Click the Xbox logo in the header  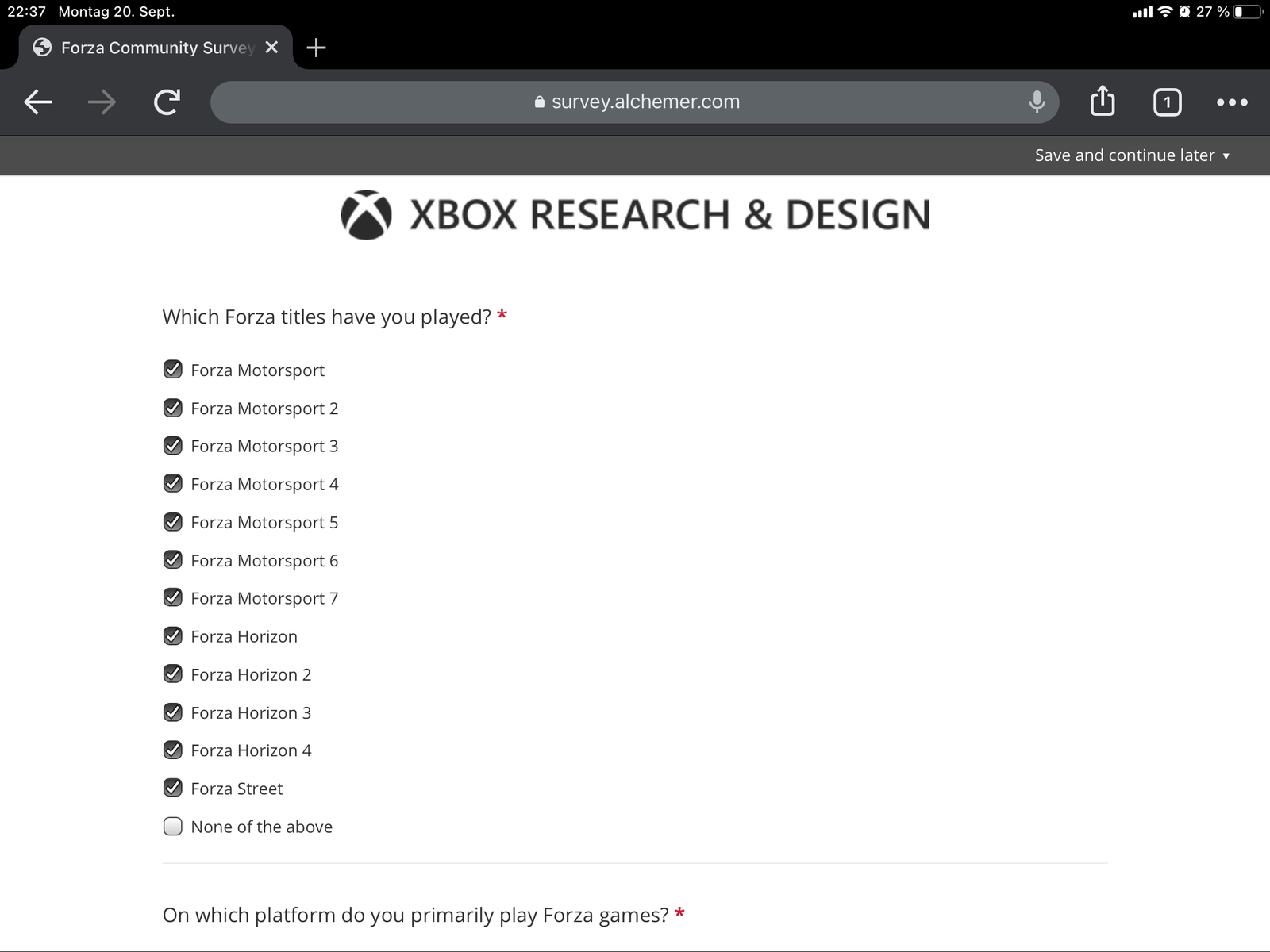(366, 215)
